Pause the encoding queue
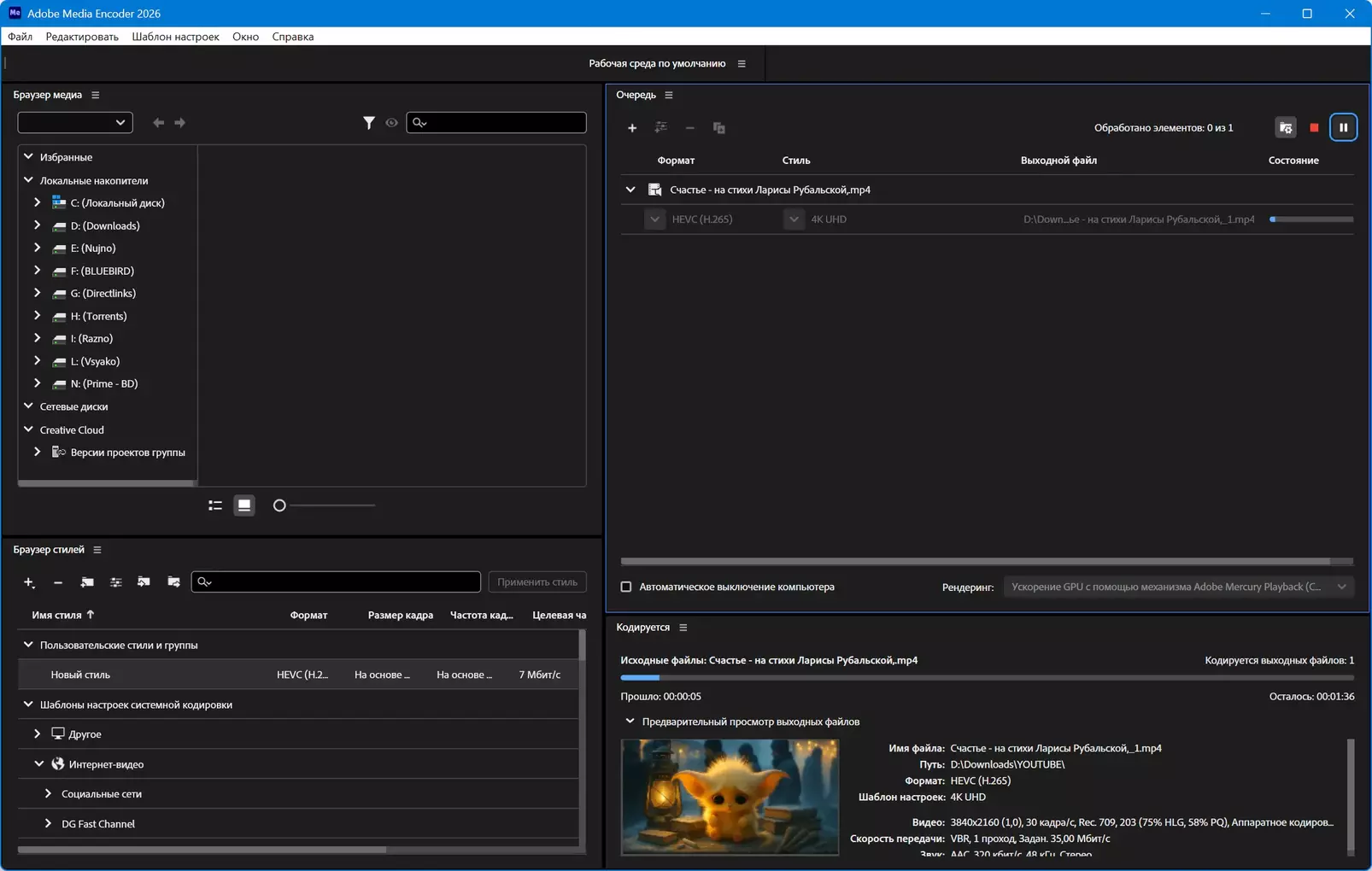Image resolution: width=1372 pixels, height=871 pixels. coord(1343,128)
